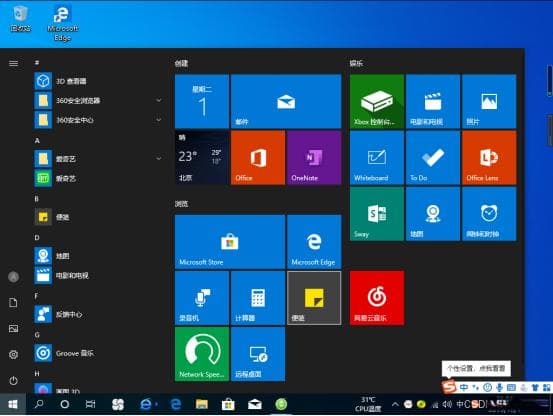Toggle Sogou punctuation mode icon
This screenshot has width=553, height=416.
click(476, 387)
